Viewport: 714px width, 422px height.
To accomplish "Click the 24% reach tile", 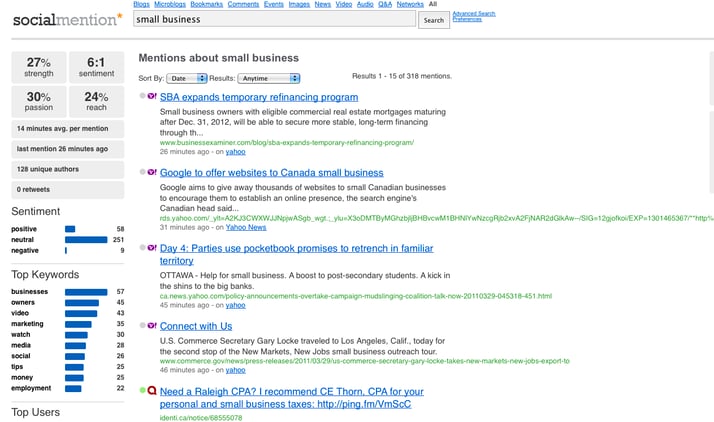I will (96, 102).
